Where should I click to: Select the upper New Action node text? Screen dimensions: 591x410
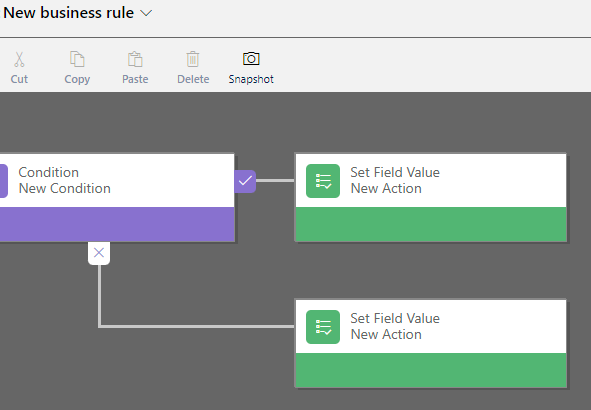point(386,188)
